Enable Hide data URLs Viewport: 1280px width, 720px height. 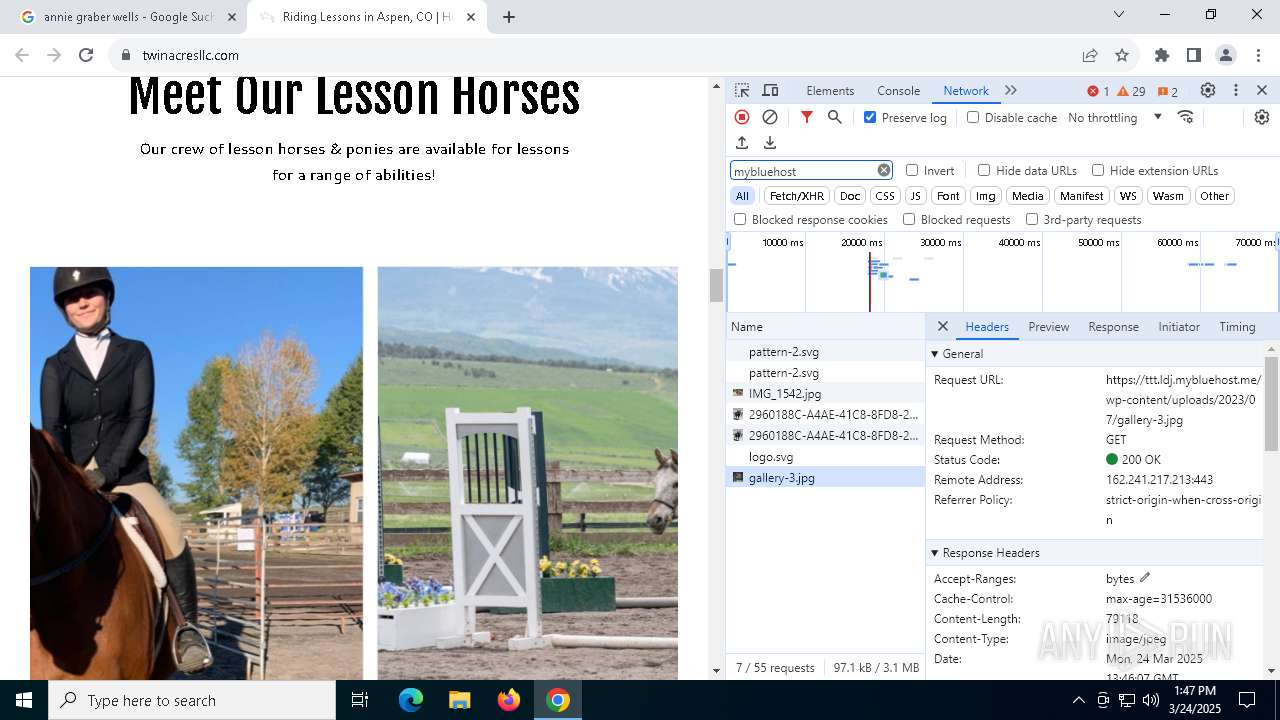984,170
